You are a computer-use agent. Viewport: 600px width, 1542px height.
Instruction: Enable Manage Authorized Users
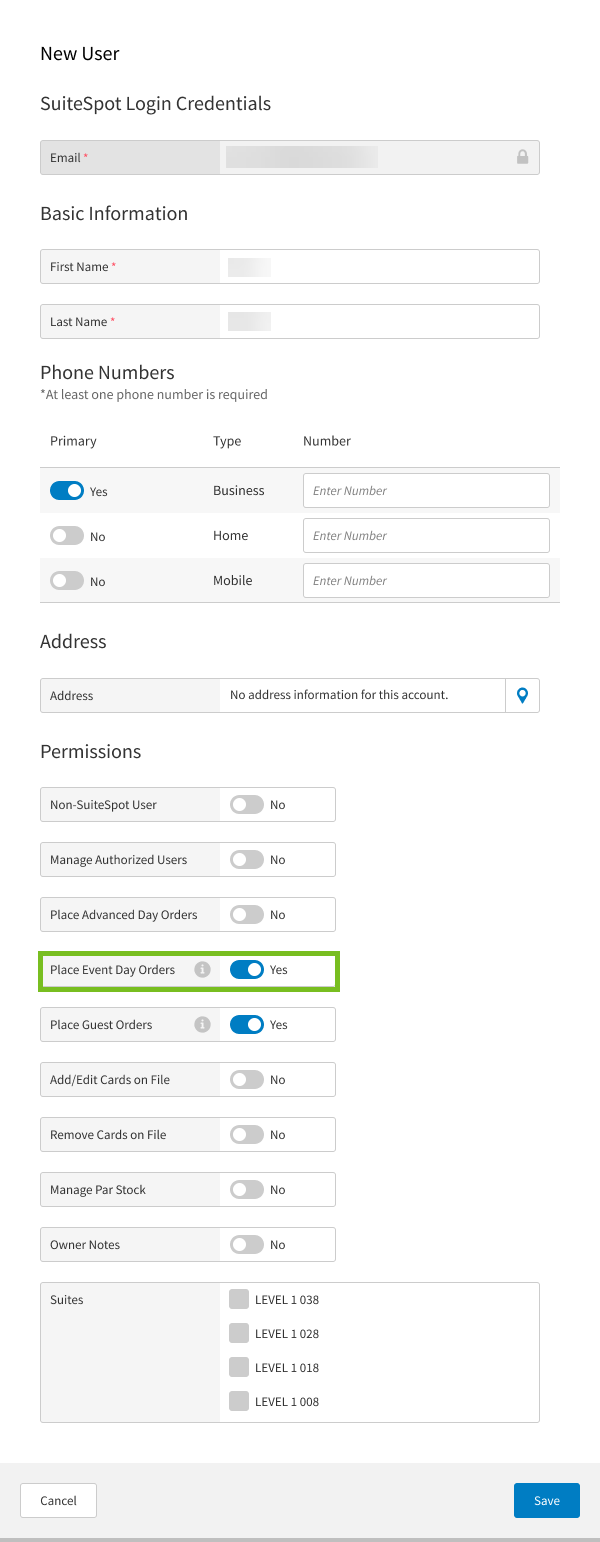click(x=247, y=859)
